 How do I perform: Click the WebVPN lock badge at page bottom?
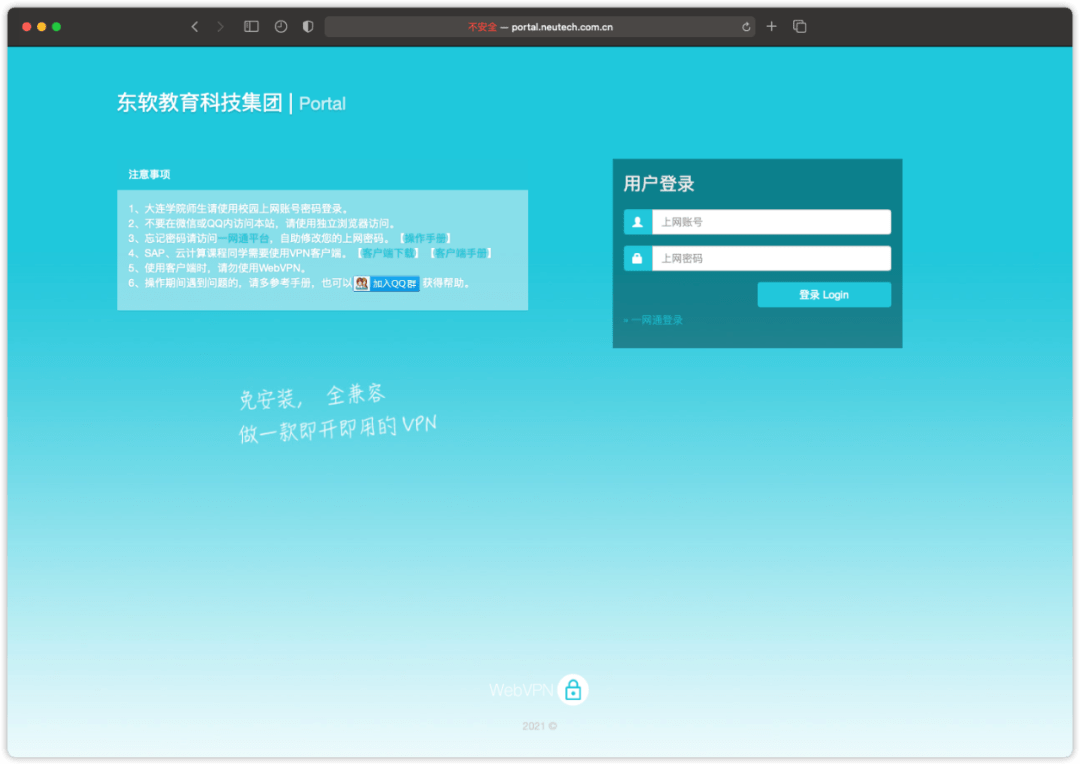click(x=572, y=689)
